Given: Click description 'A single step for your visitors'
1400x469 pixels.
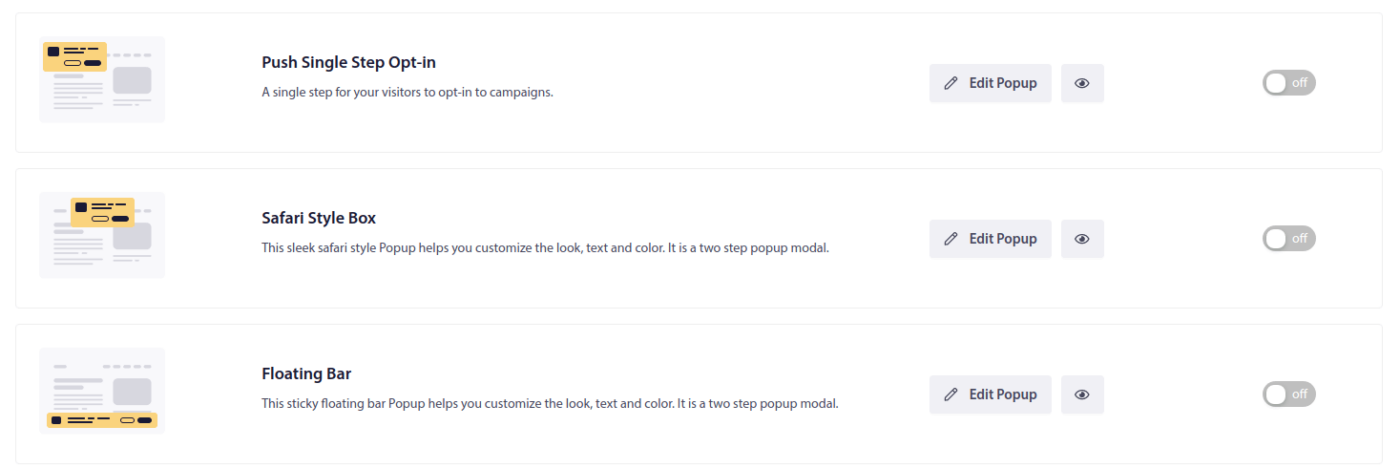Looking at the screenshot, I should 408,92.
